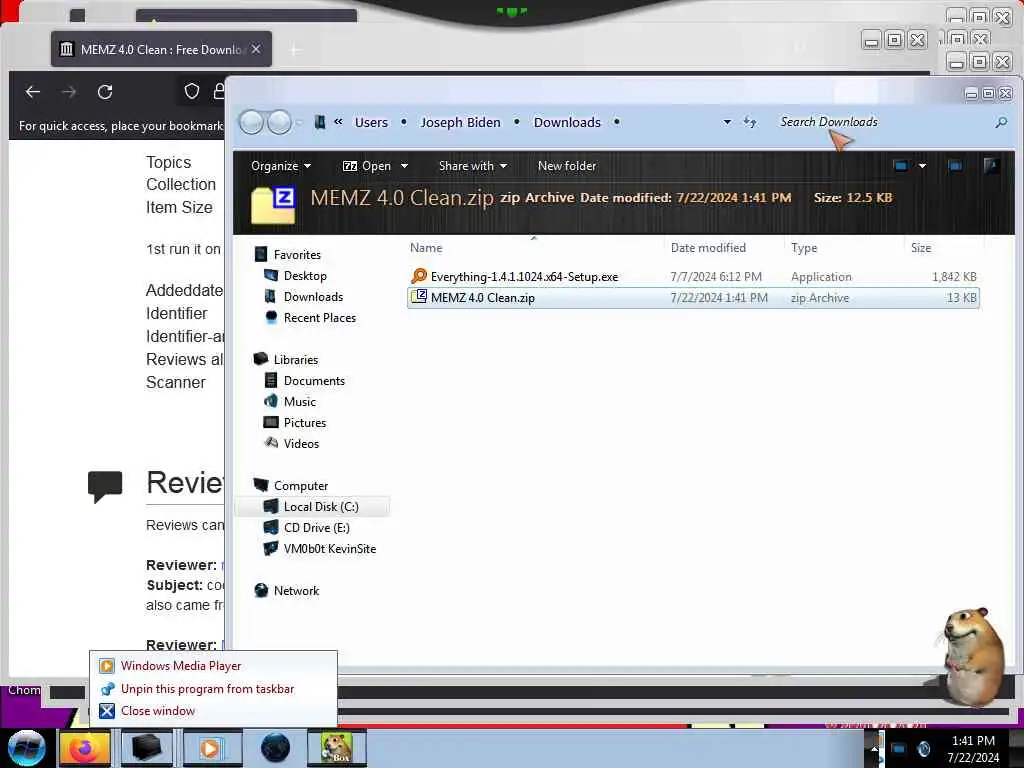Click browser back arrow in Firefox
Image resolution: width=1024 pixels, height=768 pixels.
[33, 92]
